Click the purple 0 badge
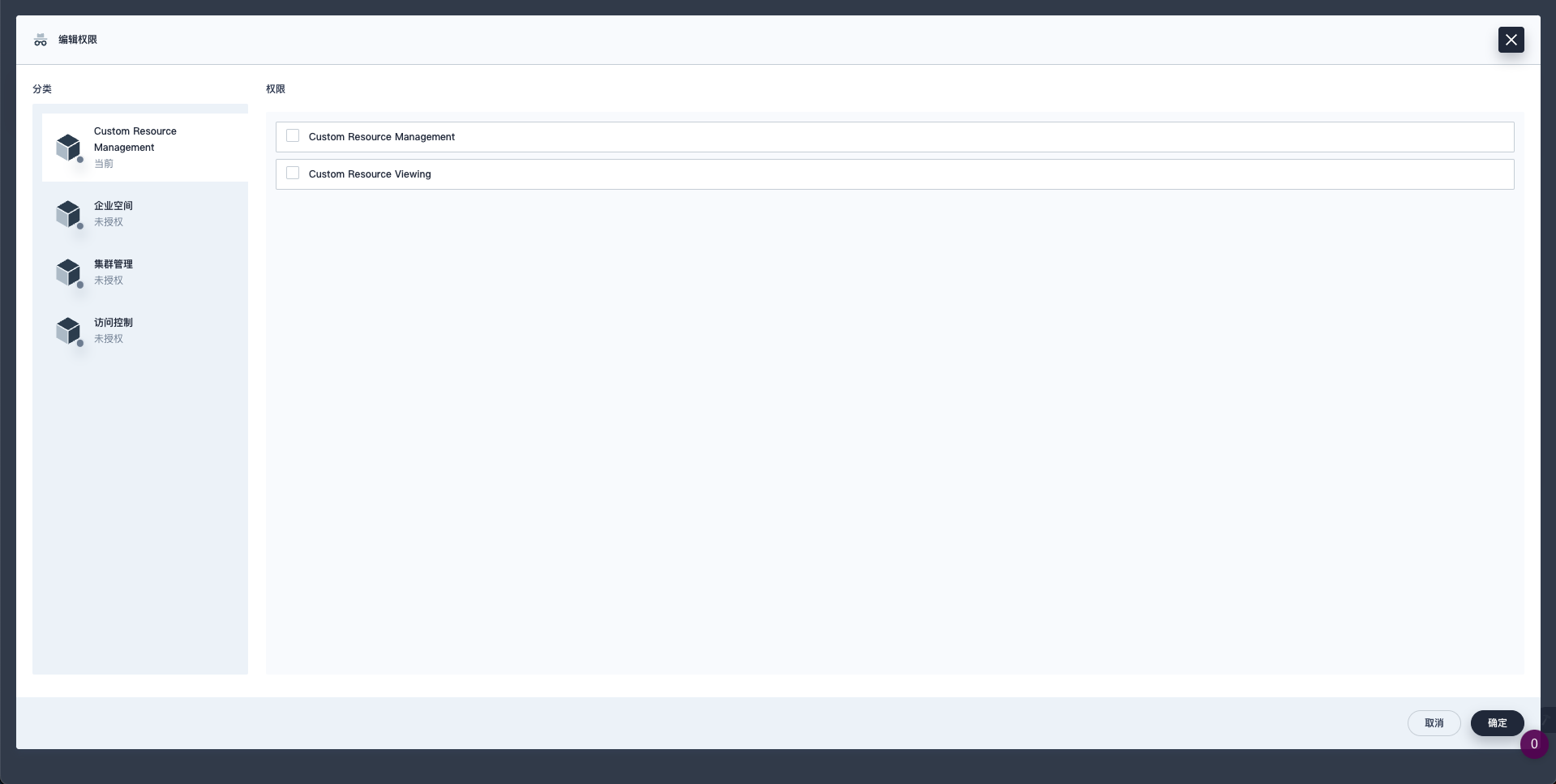Screen dimensions: 1556x784 point(1533,744)
